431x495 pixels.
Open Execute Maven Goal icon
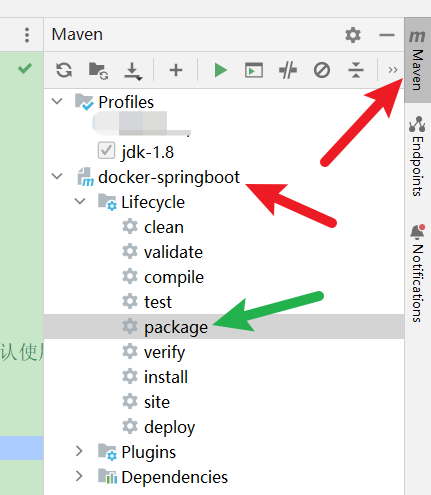tap(254, 70)
